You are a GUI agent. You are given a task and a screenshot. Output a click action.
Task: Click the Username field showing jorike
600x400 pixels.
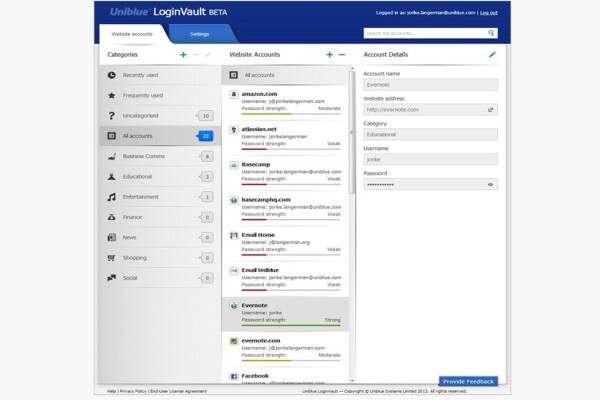pos(430,160)
